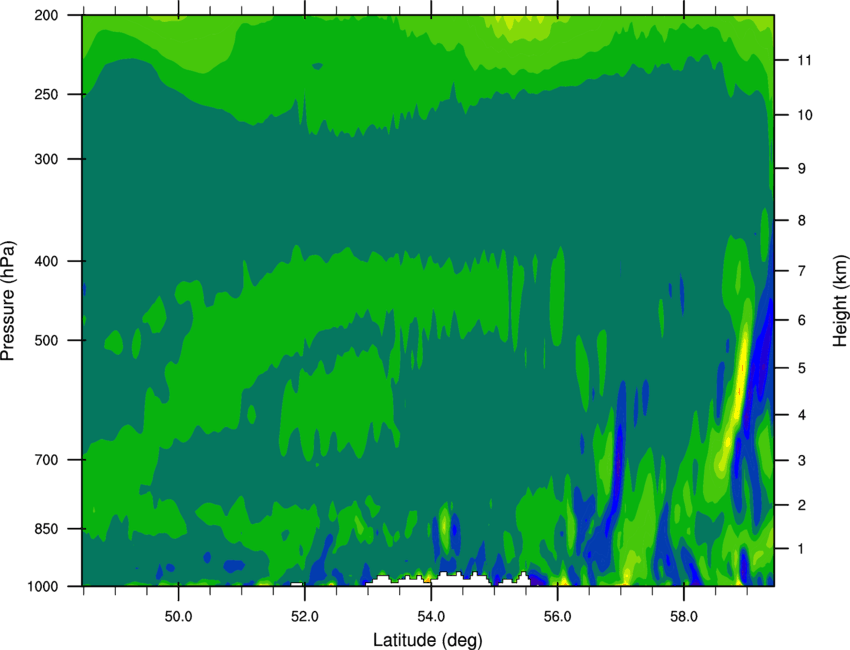The width and height of the screenshot is (850, 650).
Task: Click the 200 pressure tick label
Action: (x=46, y=15)
